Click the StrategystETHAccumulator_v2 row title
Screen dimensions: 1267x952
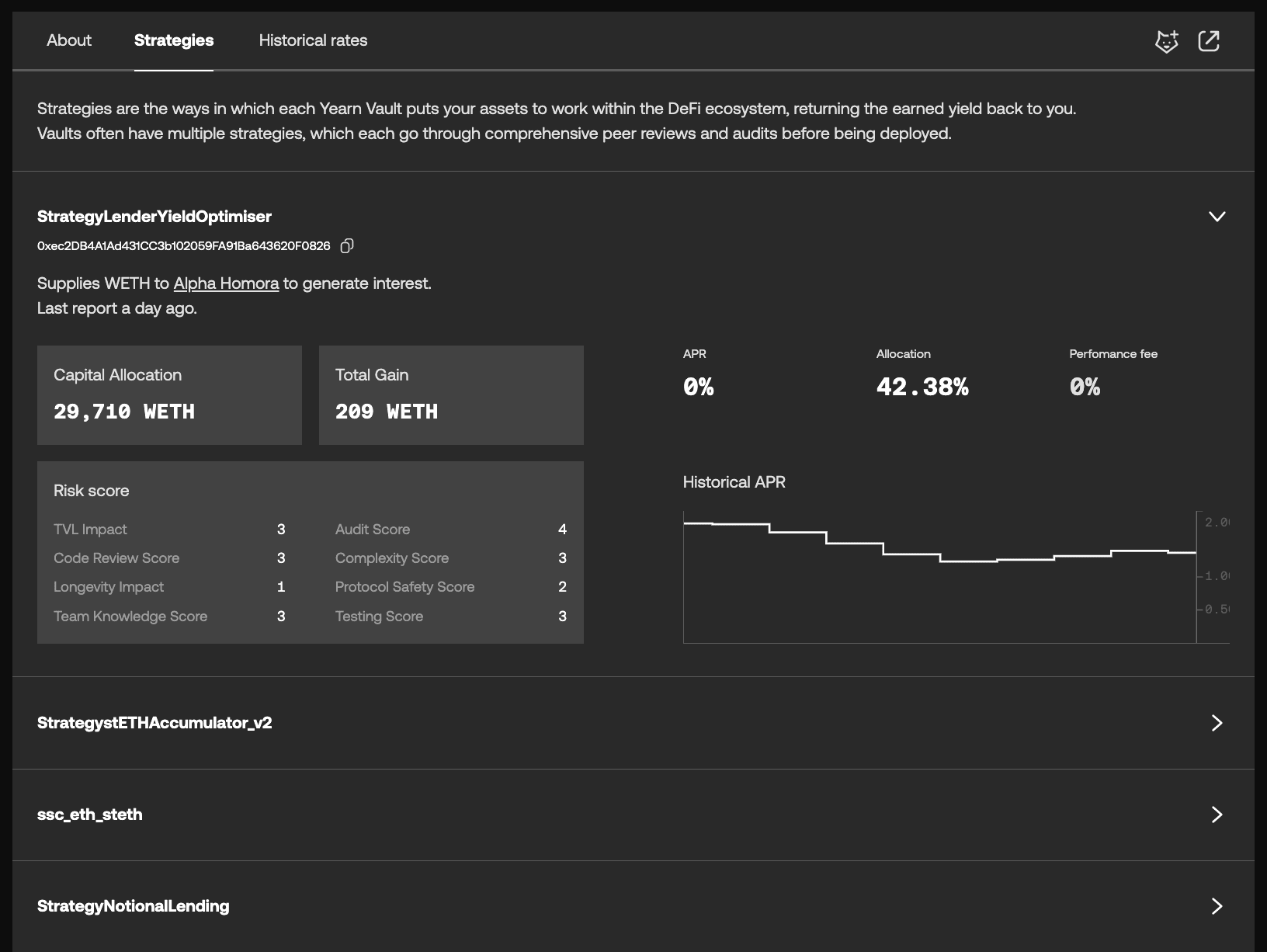(154, 723)
